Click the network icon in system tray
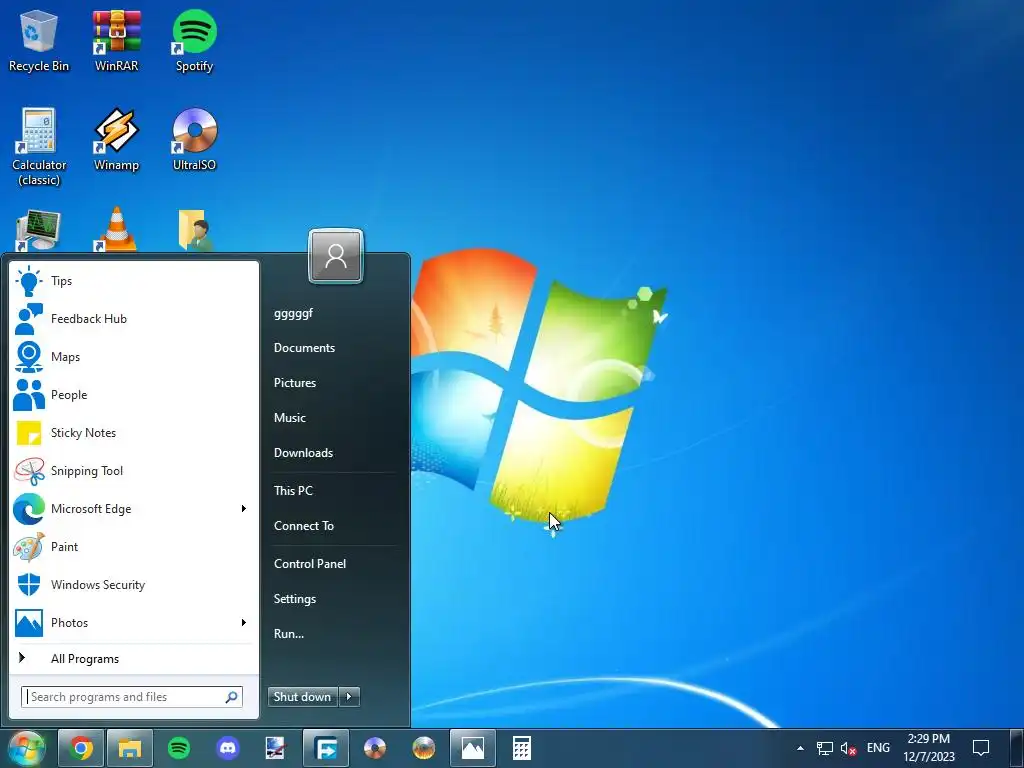This screenshot has height=768, width=1024. point(825,748)
